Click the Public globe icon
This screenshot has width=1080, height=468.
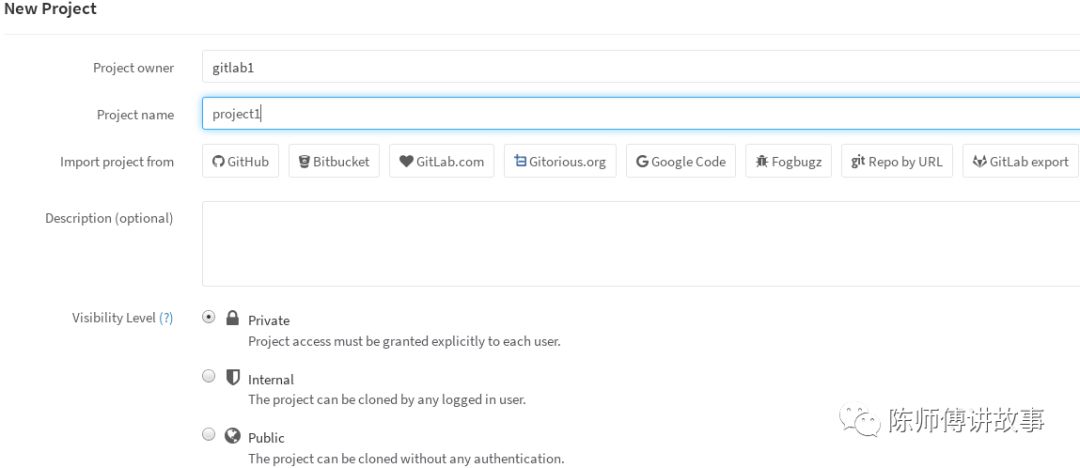click(x=232, y=435)
